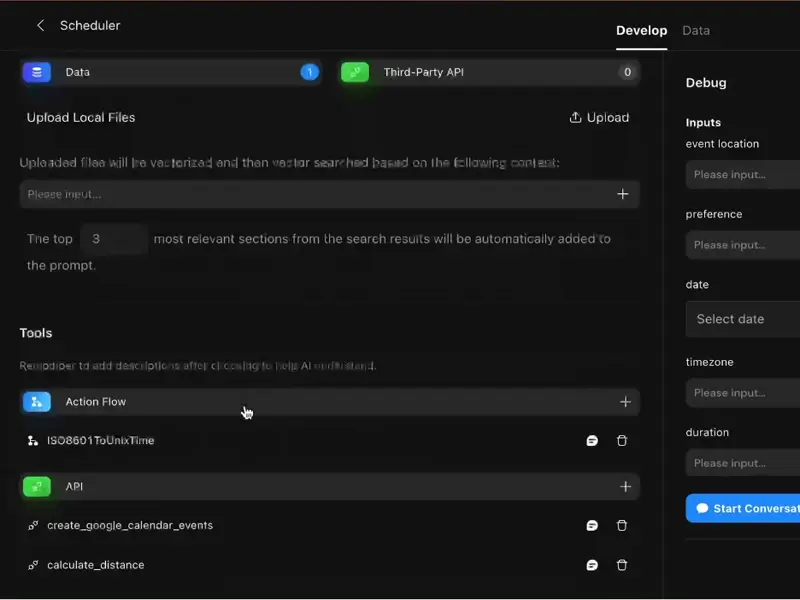
Task: Click the blue Action Flow icon
Action: [37, 402]
